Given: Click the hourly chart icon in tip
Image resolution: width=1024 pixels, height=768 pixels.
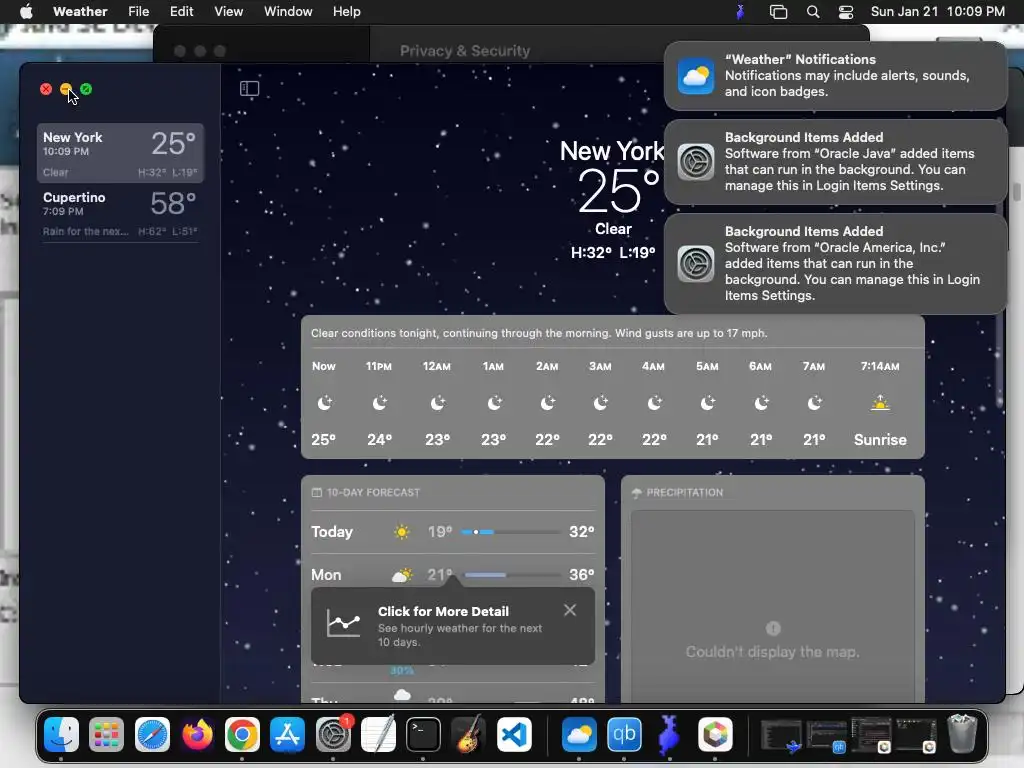Looking at the screenshot, I should point(344,624).
